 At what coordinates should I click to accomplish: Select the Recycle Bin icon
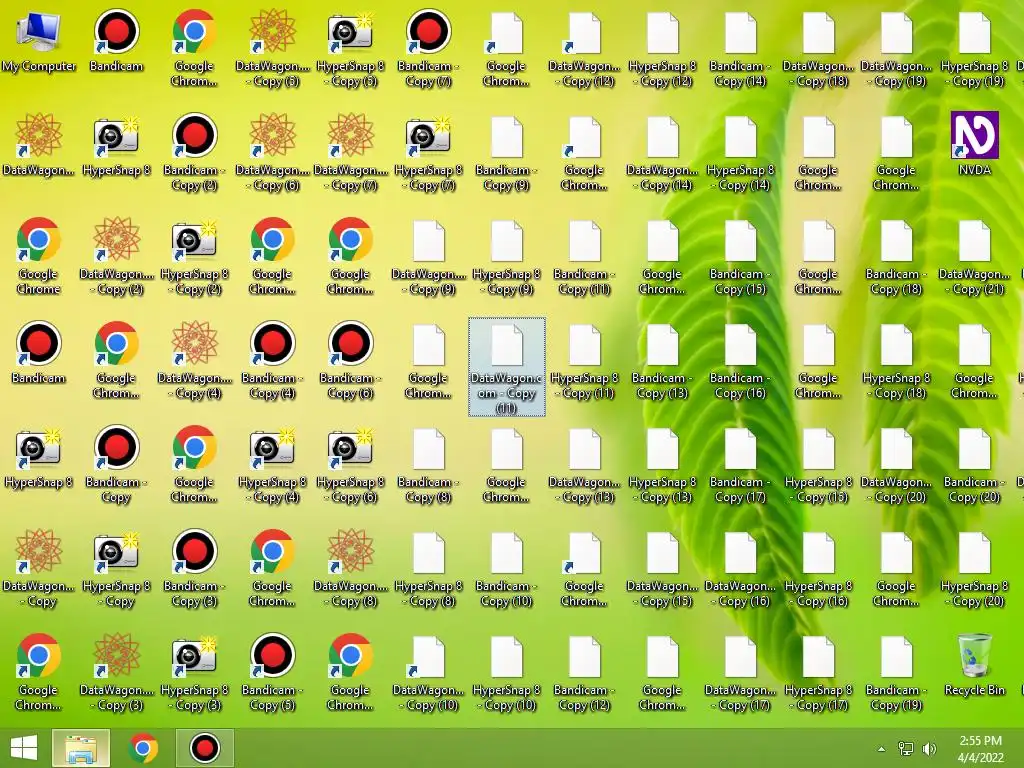point(974,664)
